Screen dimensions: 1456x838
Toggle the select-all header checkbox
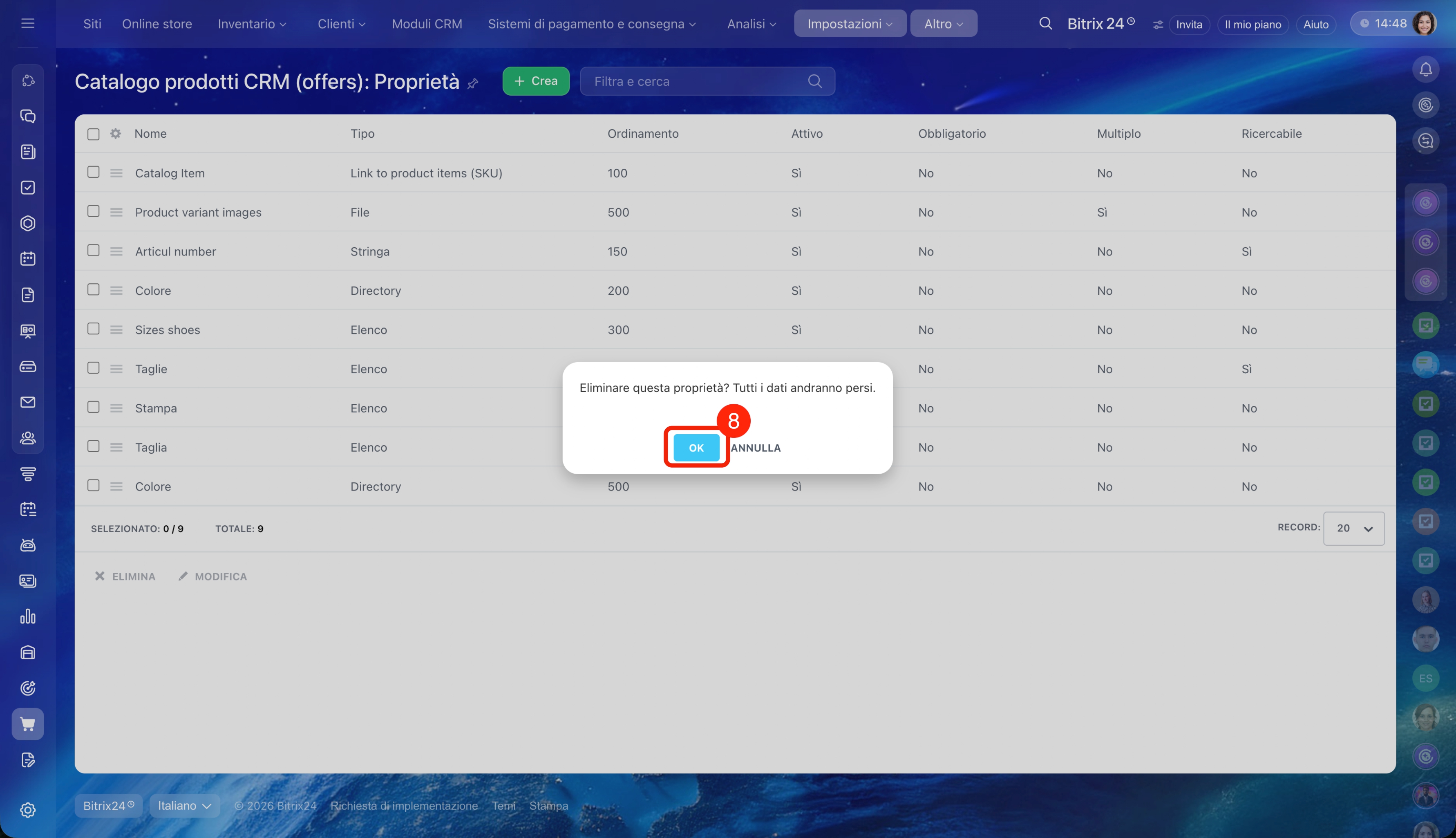pos(93,134)
